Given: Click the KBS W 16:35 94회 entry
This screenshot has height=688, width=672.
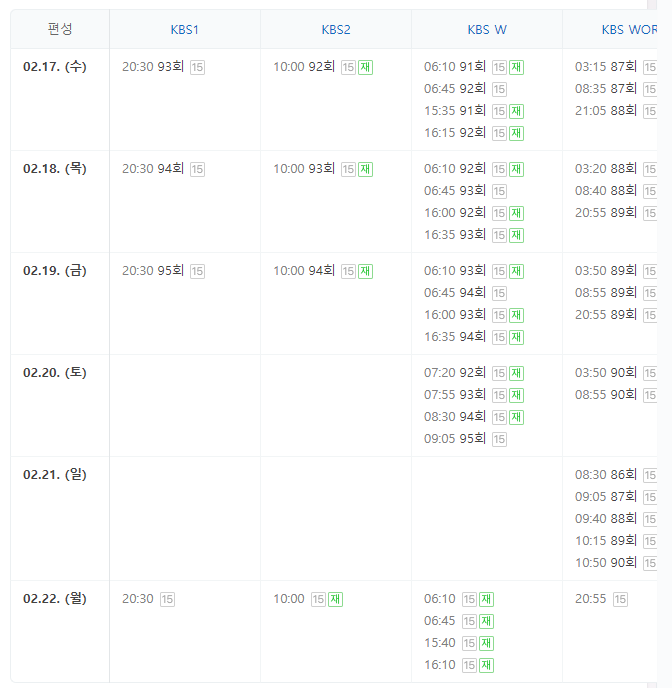Looking at the screenshot, I should 455,337.
